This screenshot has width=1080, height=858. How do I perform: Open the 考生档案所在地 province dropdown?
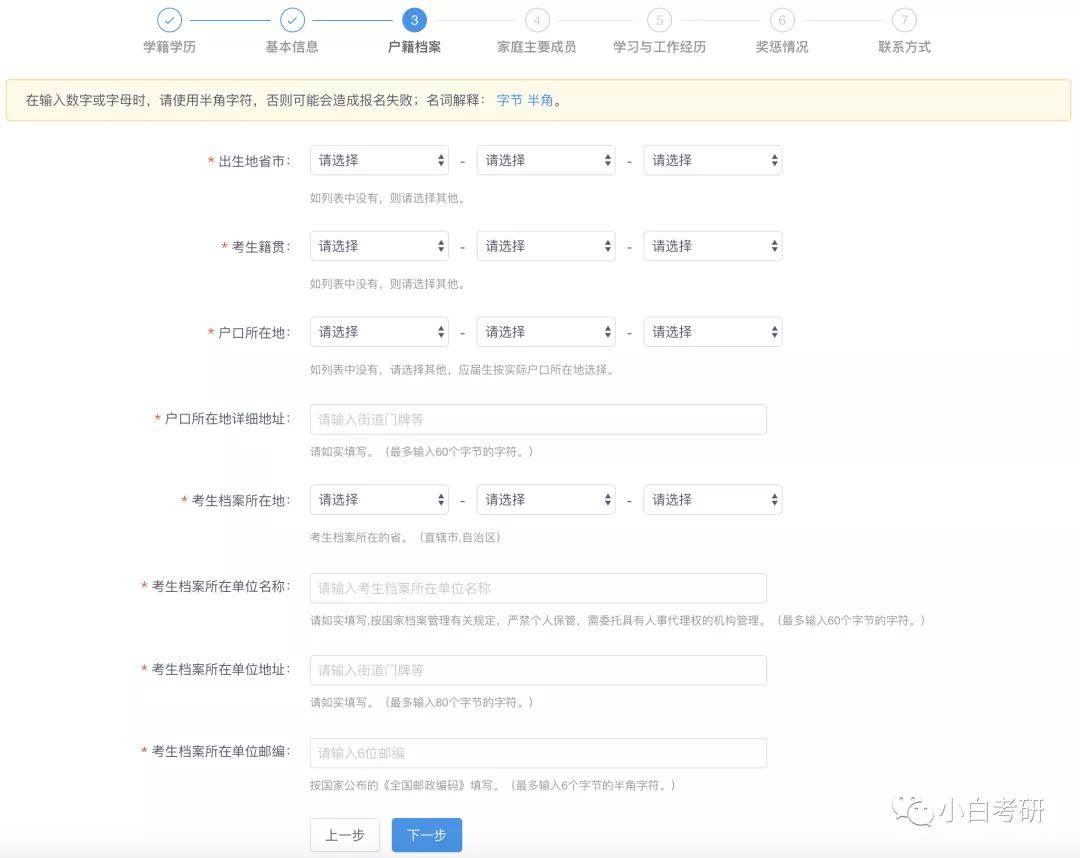(x=378, y=499)
